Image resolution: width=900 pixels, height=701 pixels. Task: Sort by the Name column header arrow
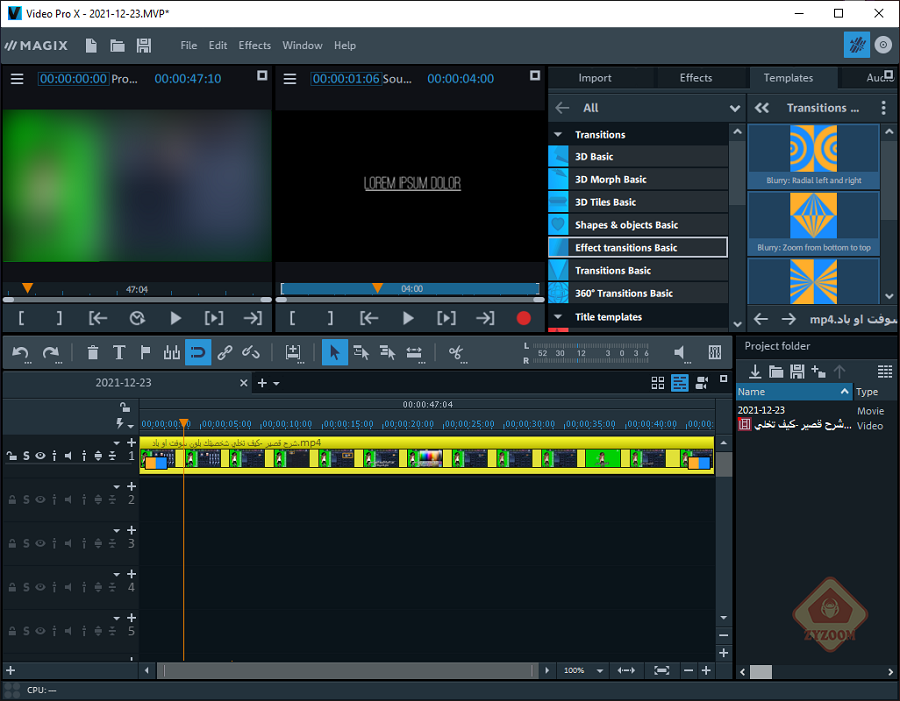[844, 392]
